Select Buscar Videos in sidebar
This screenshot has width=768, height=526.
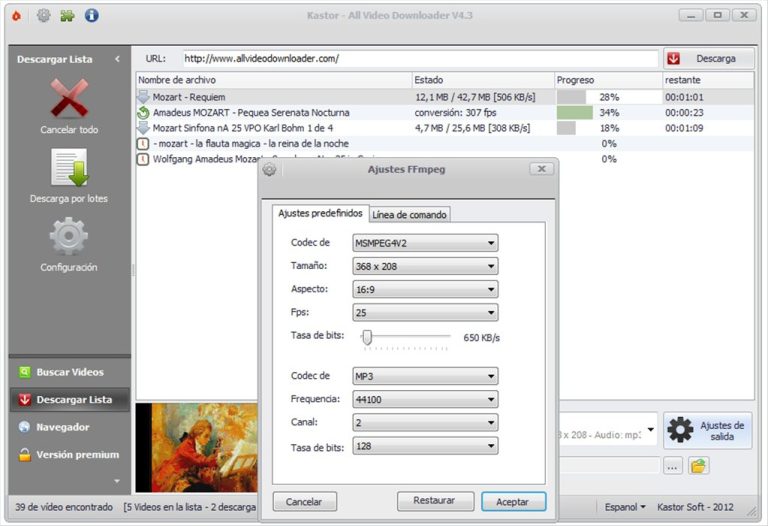click(x=70, y=372)
